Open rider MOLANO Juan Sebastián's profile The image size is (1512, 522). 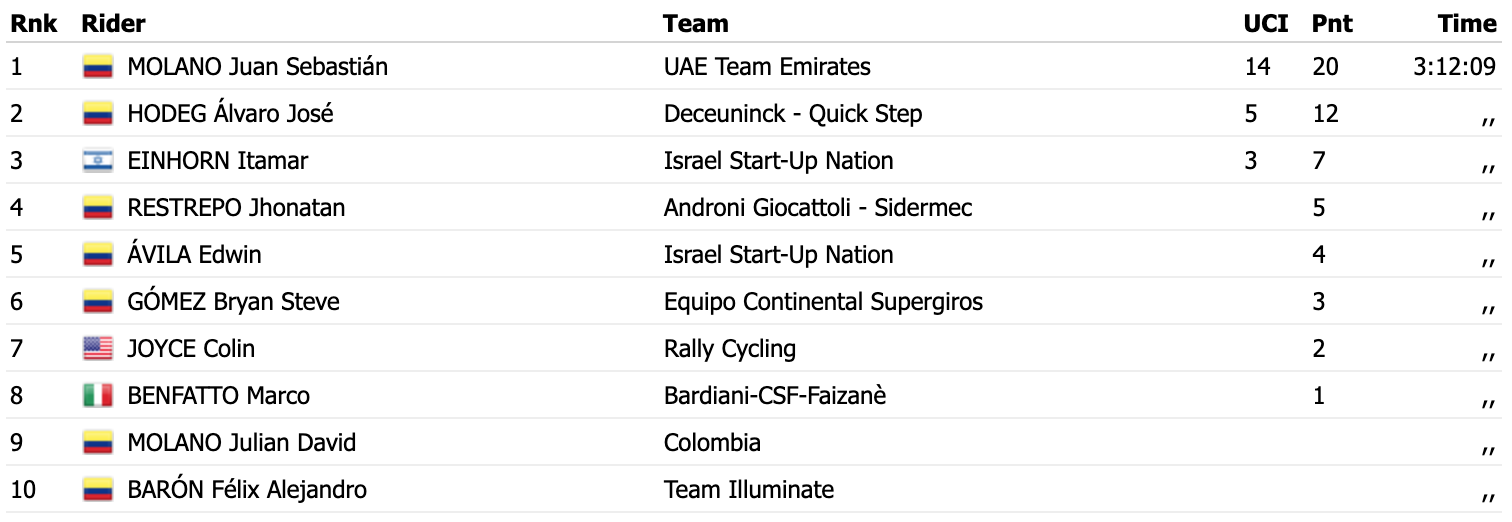[x=257, y=67]
